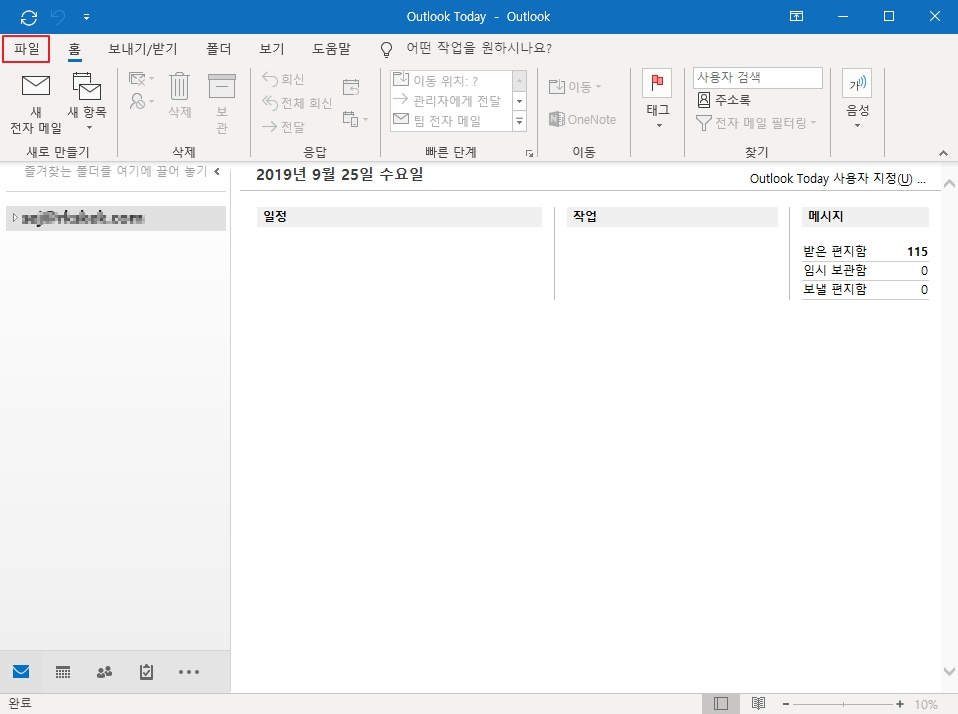Click the 사용자 검색 input field
The height and width of the screenshot is (714, 958).
[x=758, y=78]
